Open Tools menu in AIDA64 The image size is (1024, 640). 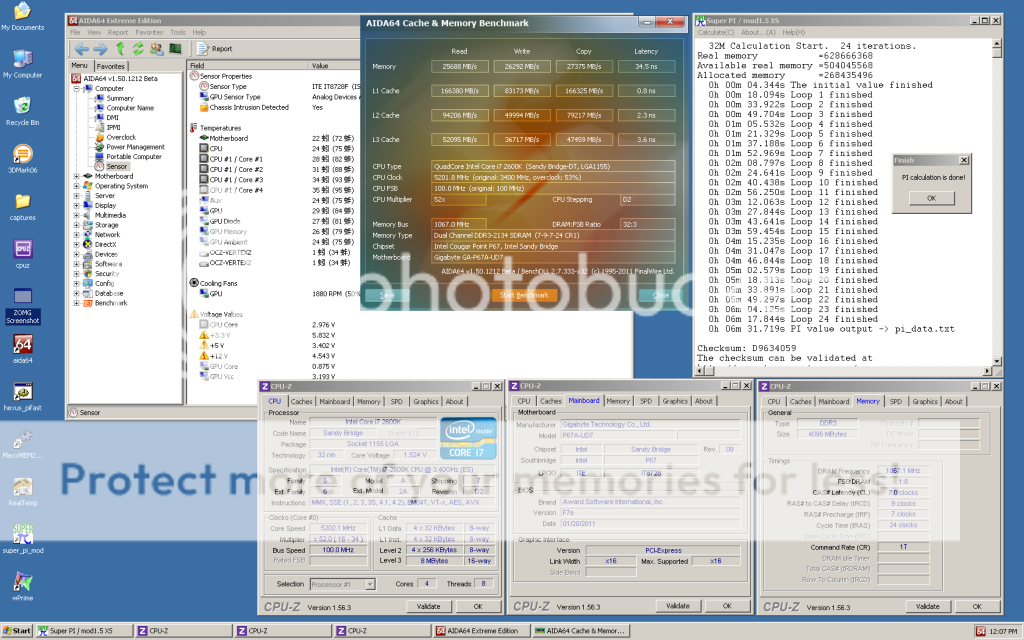click(x=178, y=32)
